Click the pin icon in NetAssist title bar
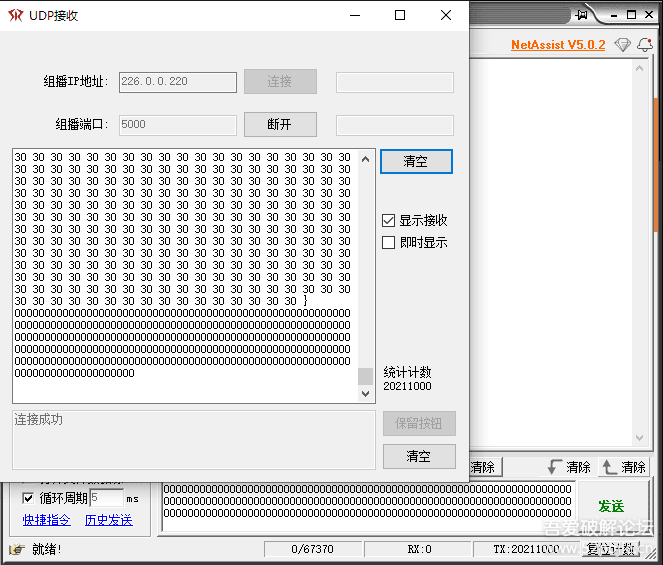This screenshot has width=663, height=565. coord(581,15)
